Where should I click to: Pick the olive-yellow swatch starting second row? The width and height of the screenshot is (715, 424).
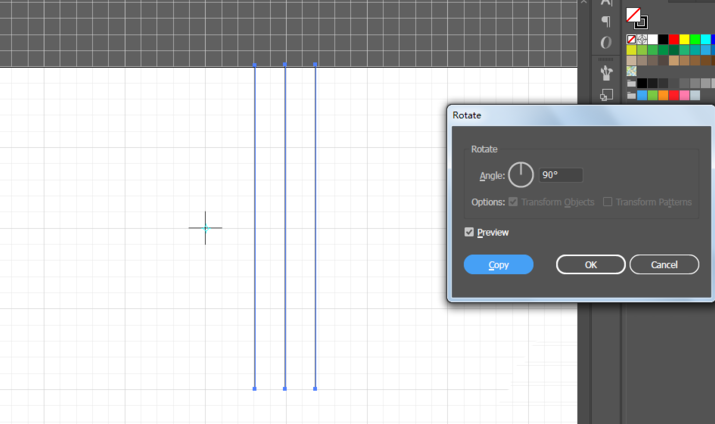pyautogui.click(x=631, y=50)
